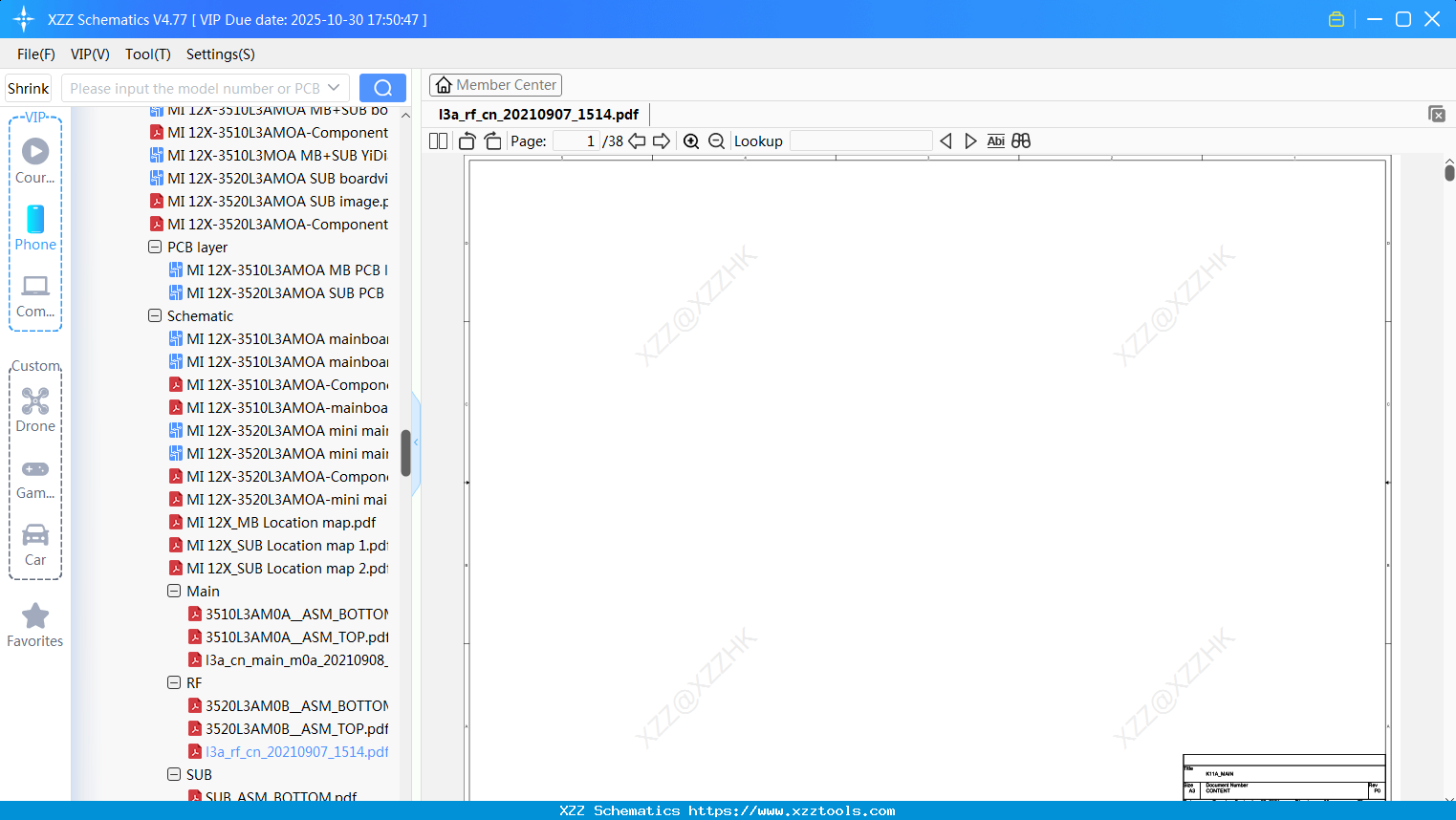Image resolution: width=1456 pixels, height=820 pixels.
Task: Jump to next lookup result arrow
Action: coord(970,140)
